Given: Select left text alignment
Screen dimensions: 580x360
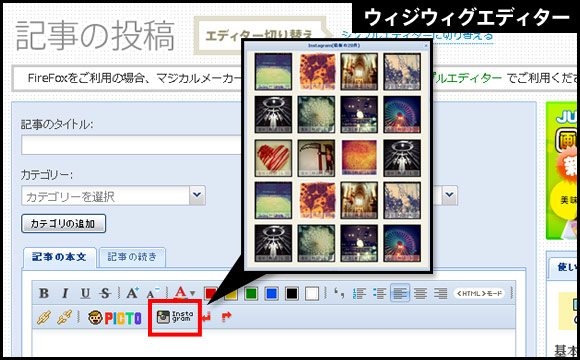Looking at the screenshot, I should pos(400,294).
